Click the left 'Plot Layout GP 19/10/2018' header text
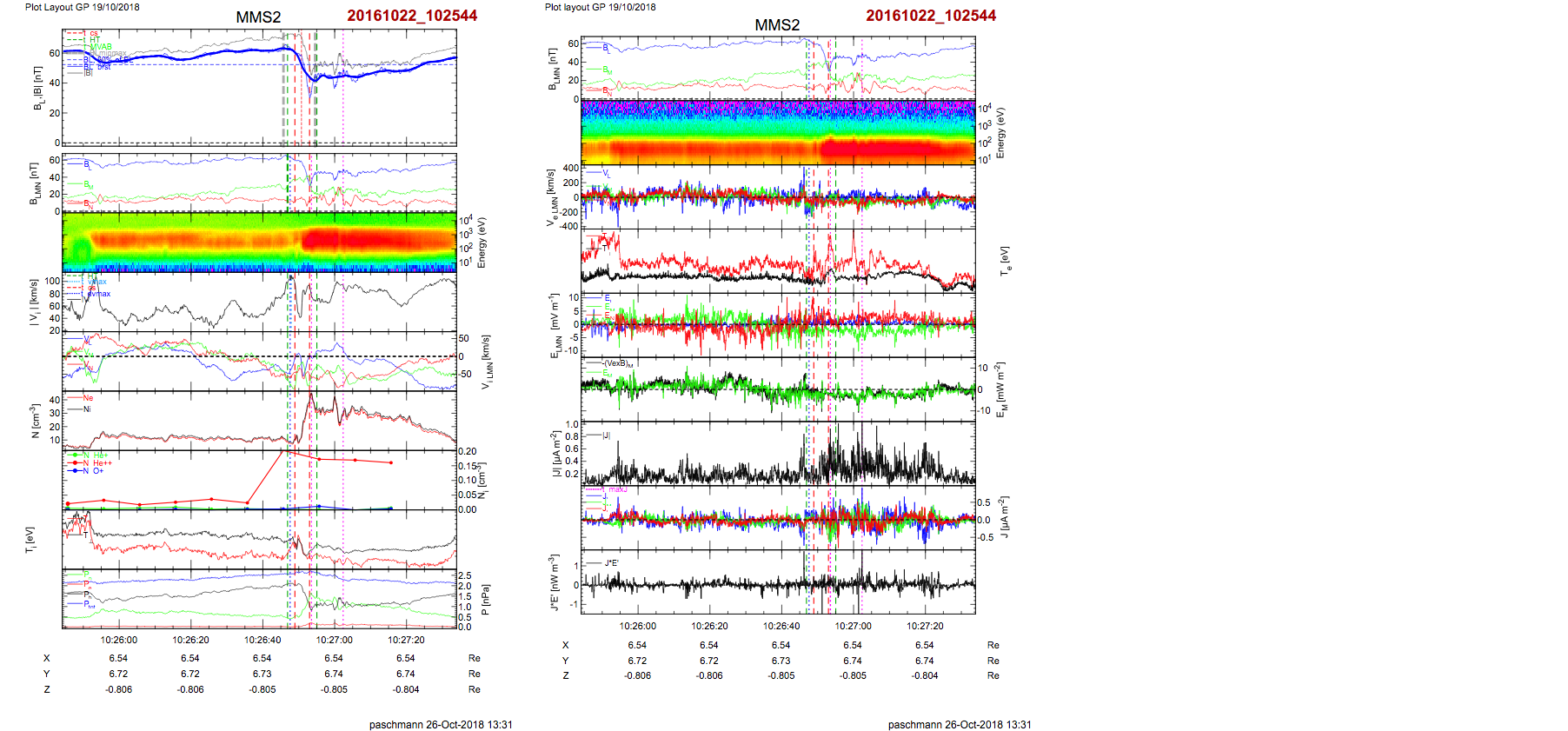This screenshot has height=731, width=1568. [x=82, y=7]
